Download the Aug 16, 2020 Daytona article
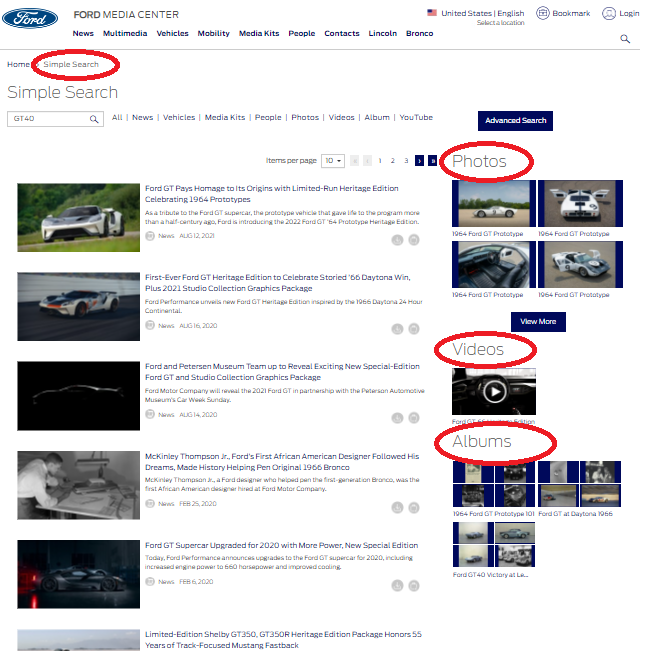647x651 pixels. click(397, 329)
